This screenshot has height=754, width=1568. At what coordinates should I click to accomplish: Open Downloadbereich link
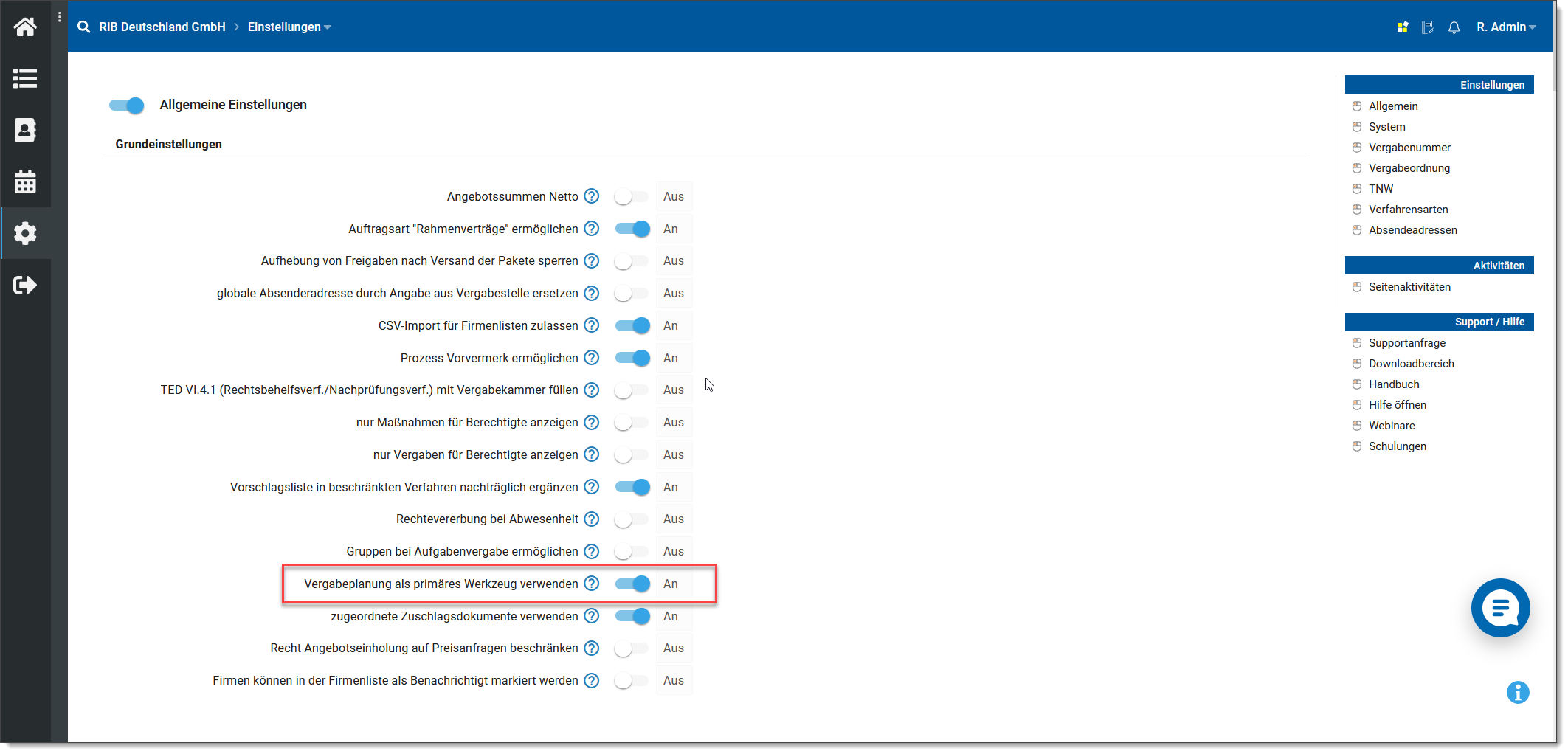point(1411,364)
